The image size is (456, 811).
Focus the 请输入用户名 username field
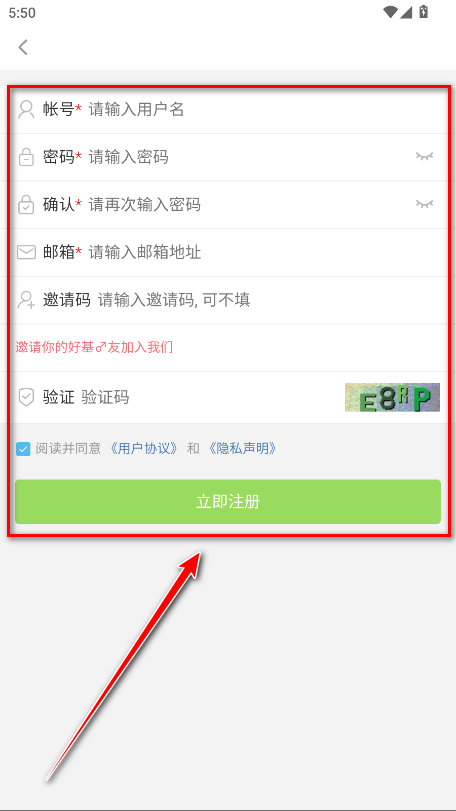coord(266,109)
